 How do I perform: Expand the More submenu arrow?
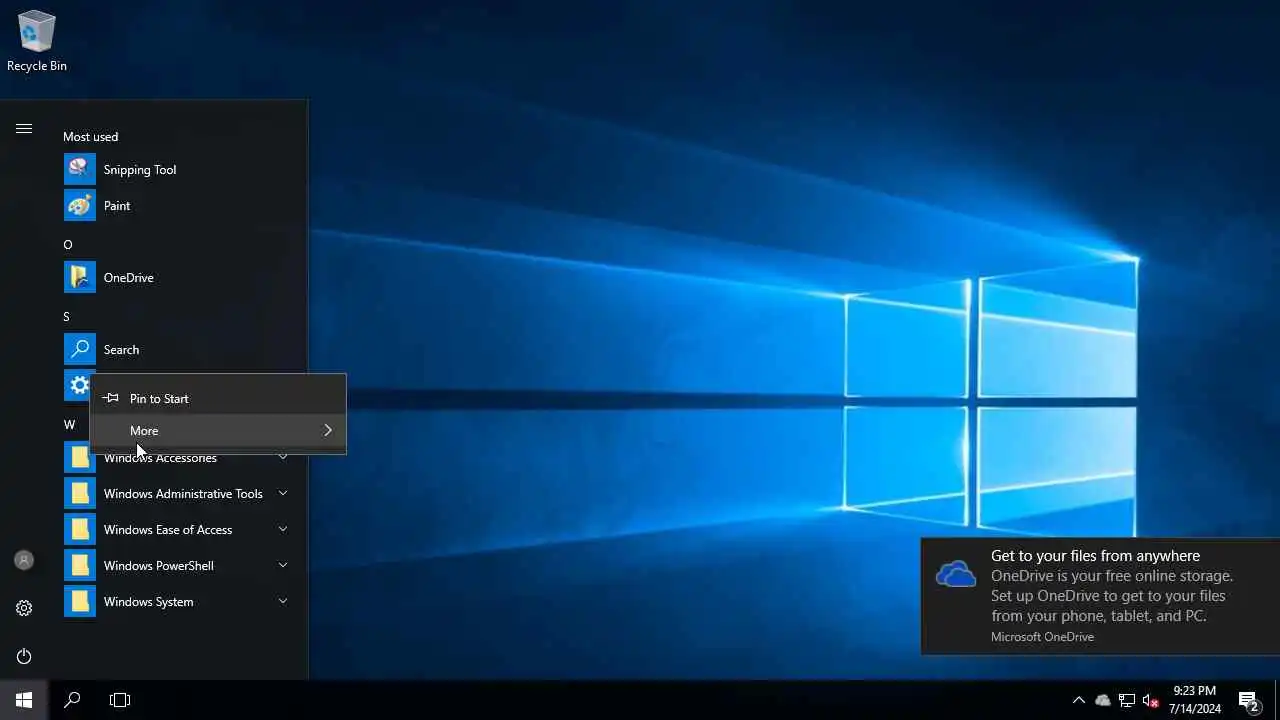[327, 430]
